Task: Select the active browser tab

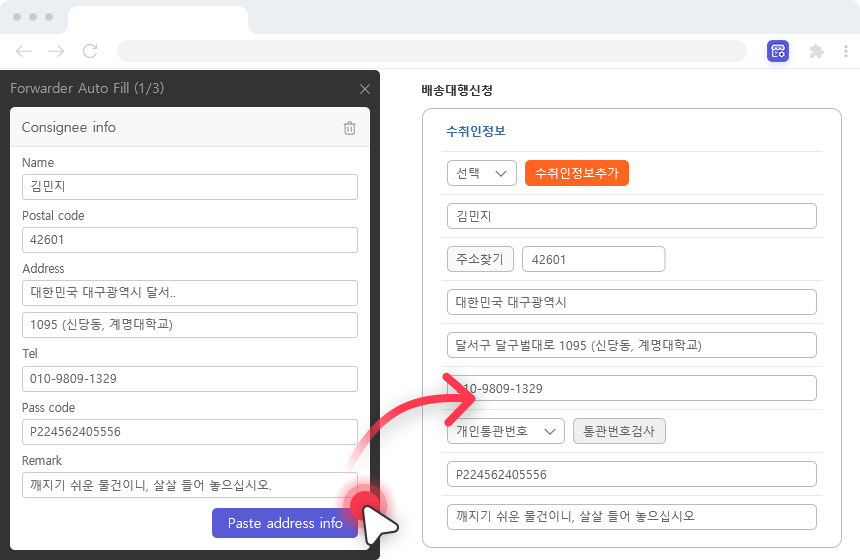Action: click(x=158, y=19)
